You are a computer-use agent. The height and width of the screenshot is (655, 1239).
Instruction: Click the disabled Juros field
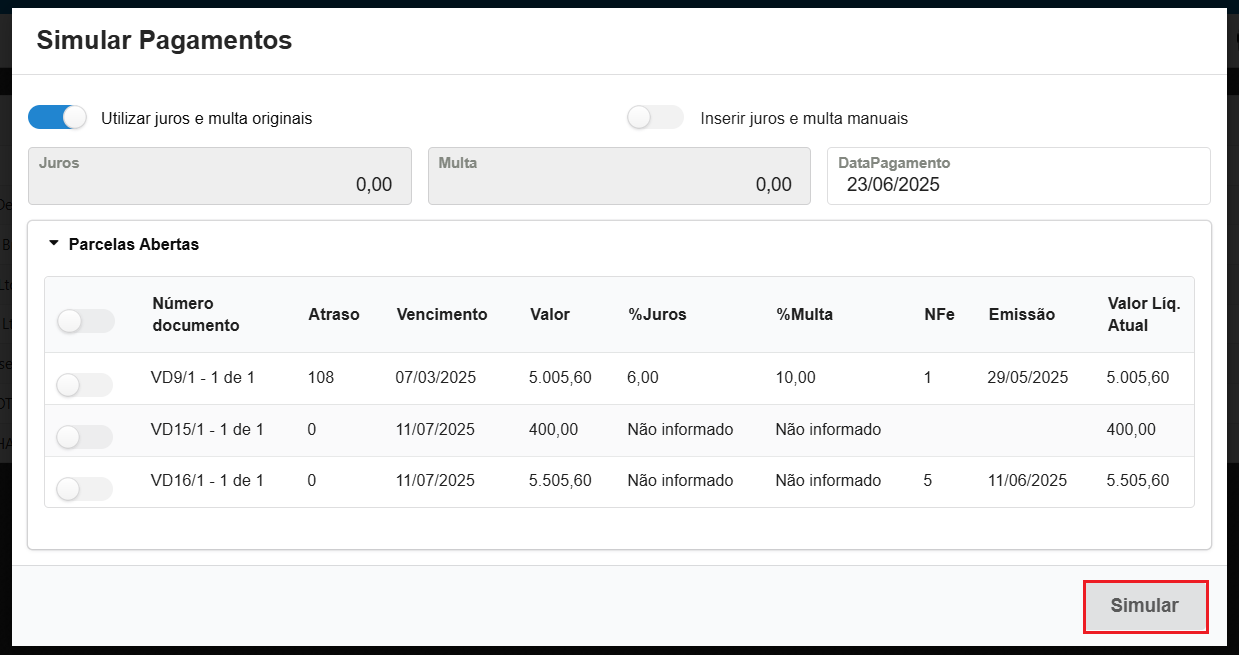pyautogui.click(x=220, y=176)
